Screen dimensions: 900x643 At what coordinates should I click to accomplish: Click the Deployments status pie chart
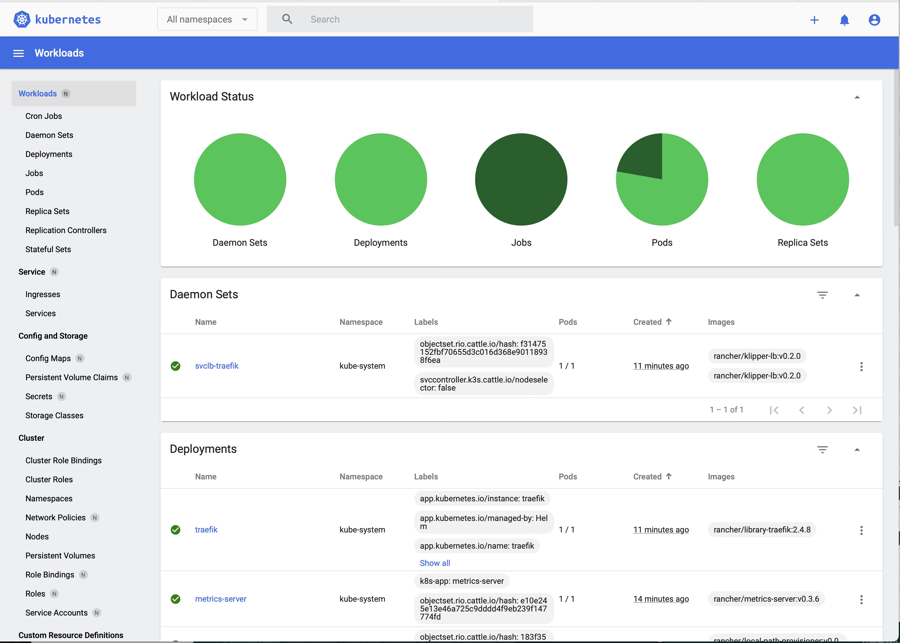pos(381,179)
